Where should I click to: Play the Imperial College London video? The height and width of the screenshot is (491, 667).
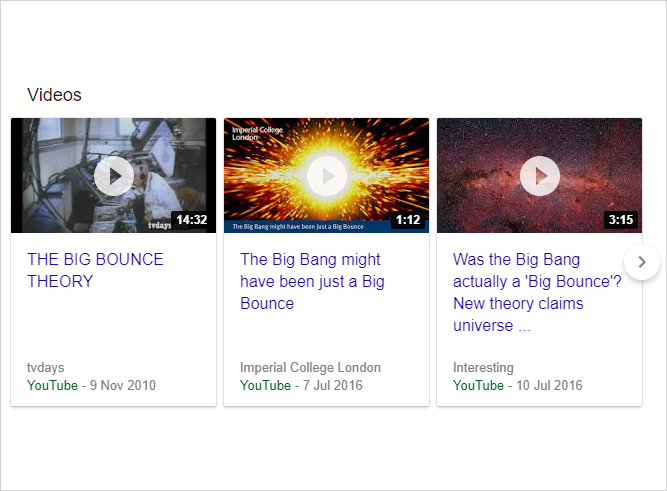click(326, 176)
